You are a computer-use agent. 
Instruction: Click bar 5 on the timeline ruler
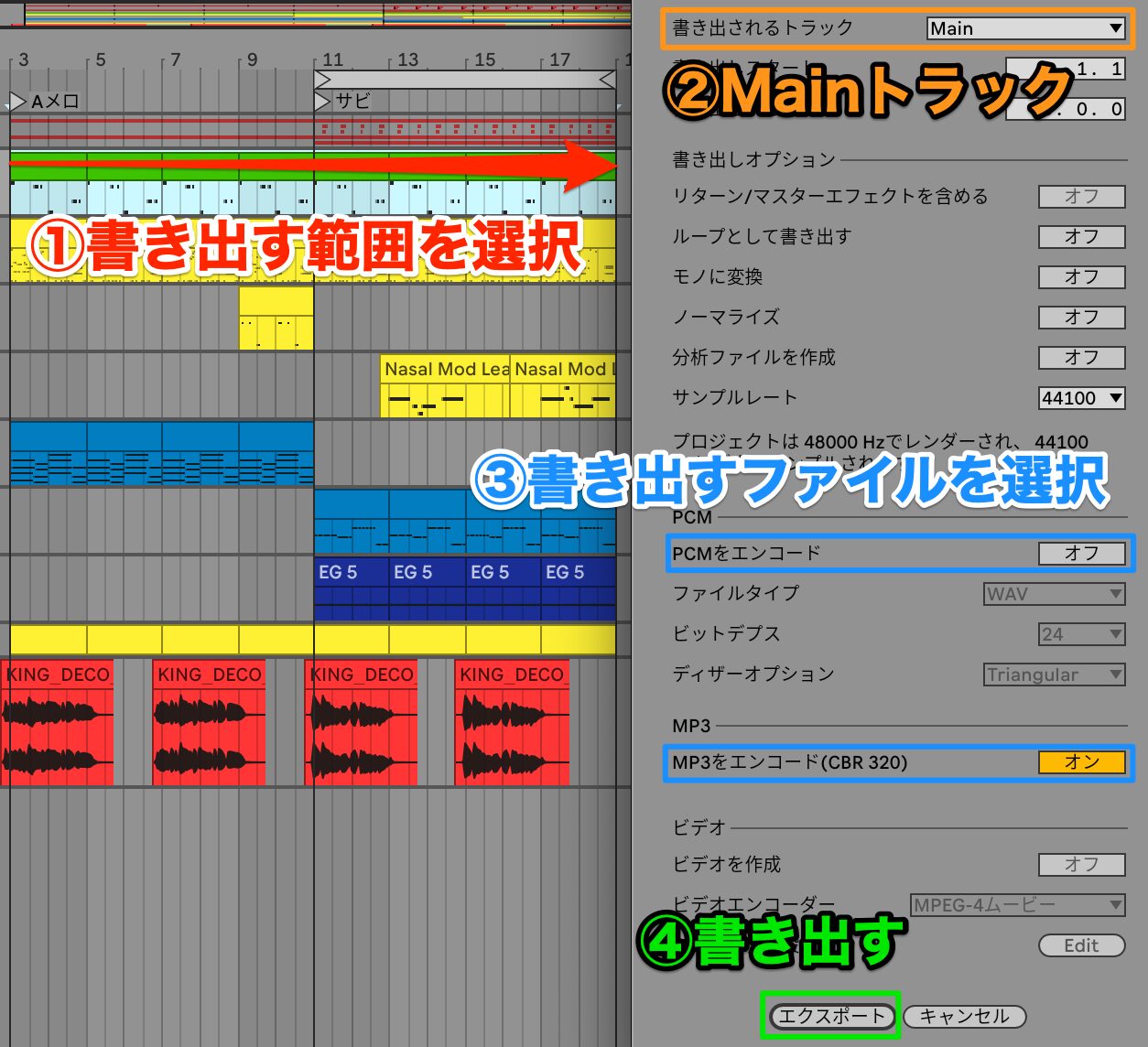pos(100,60)
